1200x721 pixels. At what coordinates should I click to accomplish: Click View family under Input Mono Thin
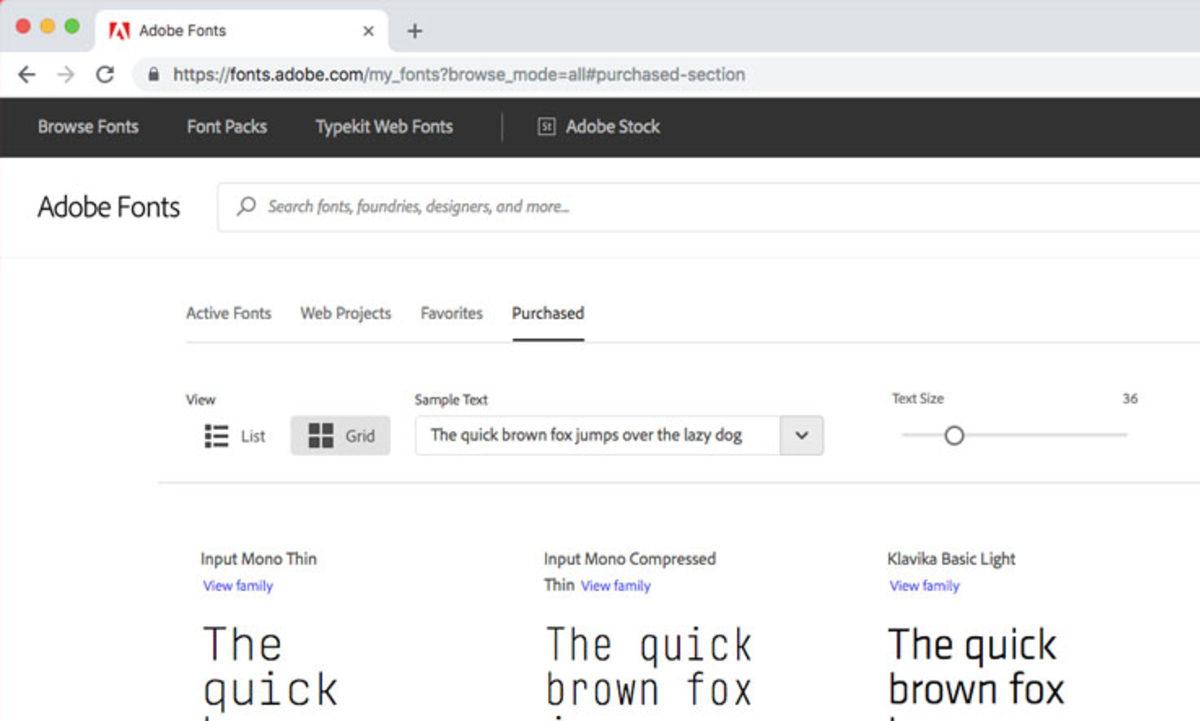click(238, 586)
